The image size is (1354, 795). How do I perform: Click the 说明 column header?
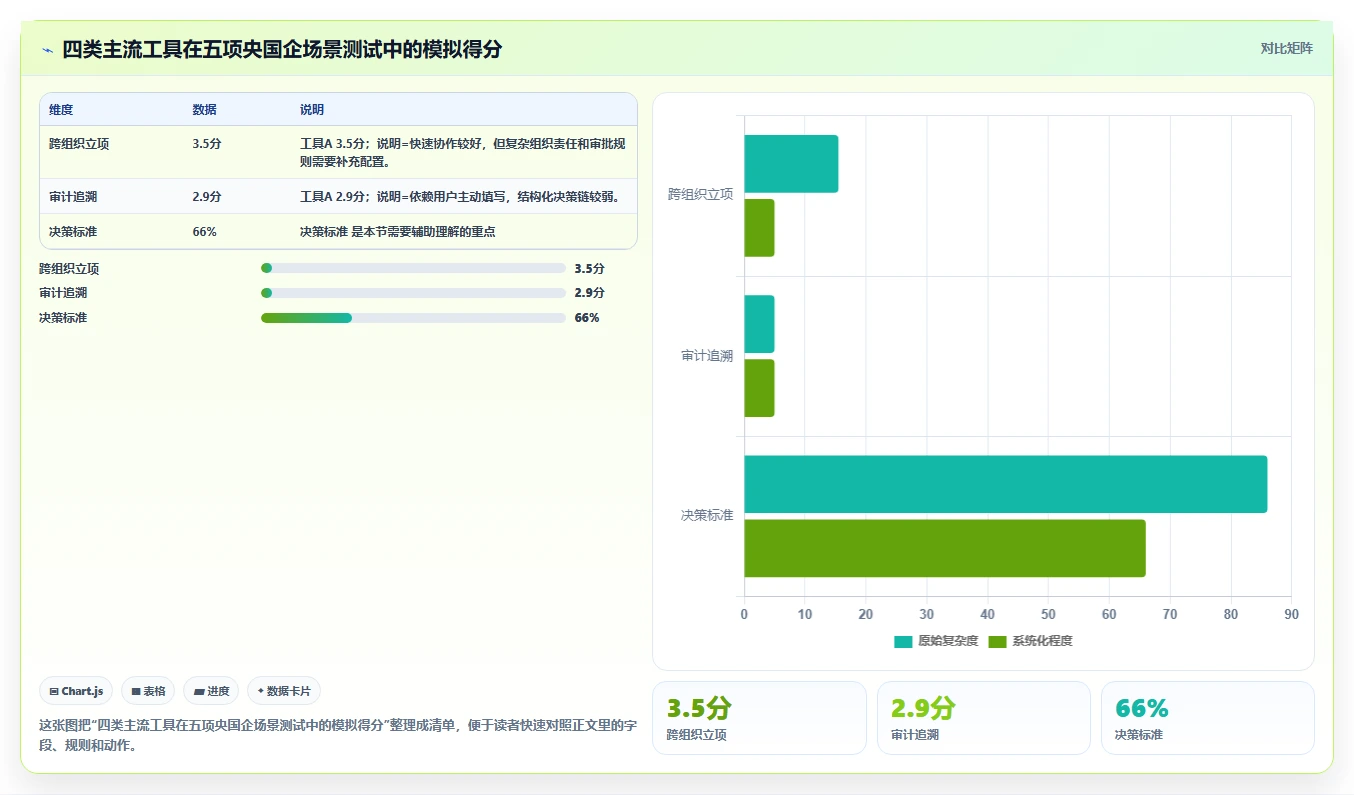[x=312, y=110]
